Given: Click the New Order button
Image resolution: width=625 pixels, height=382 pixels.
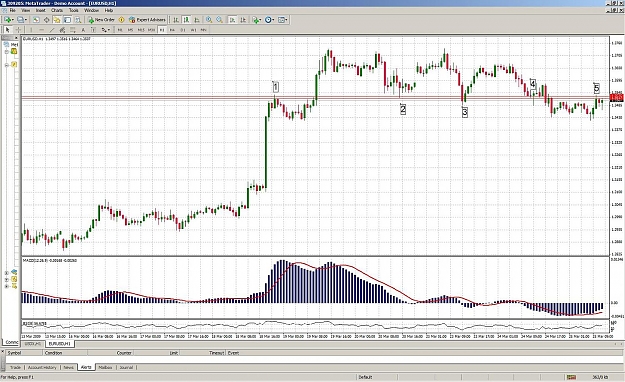Looking at the screenshot, I should pos(101,20).
